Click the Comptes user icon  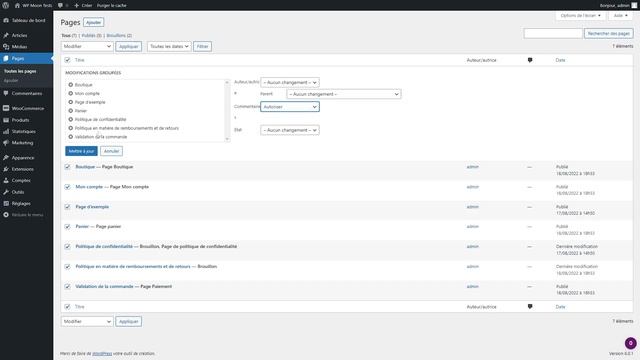tap(6, 180)
